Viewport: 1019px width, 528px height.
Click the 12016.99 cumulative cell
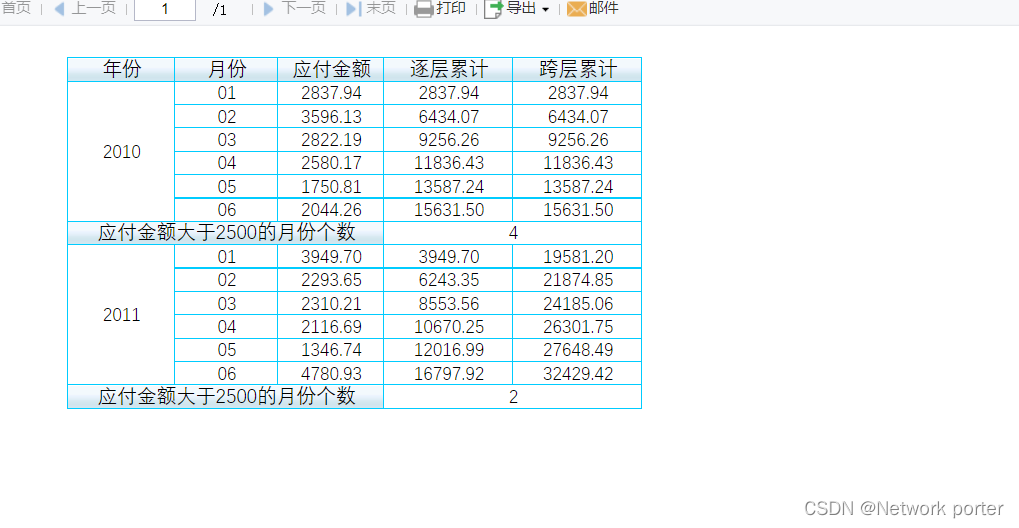coord(448,350)
